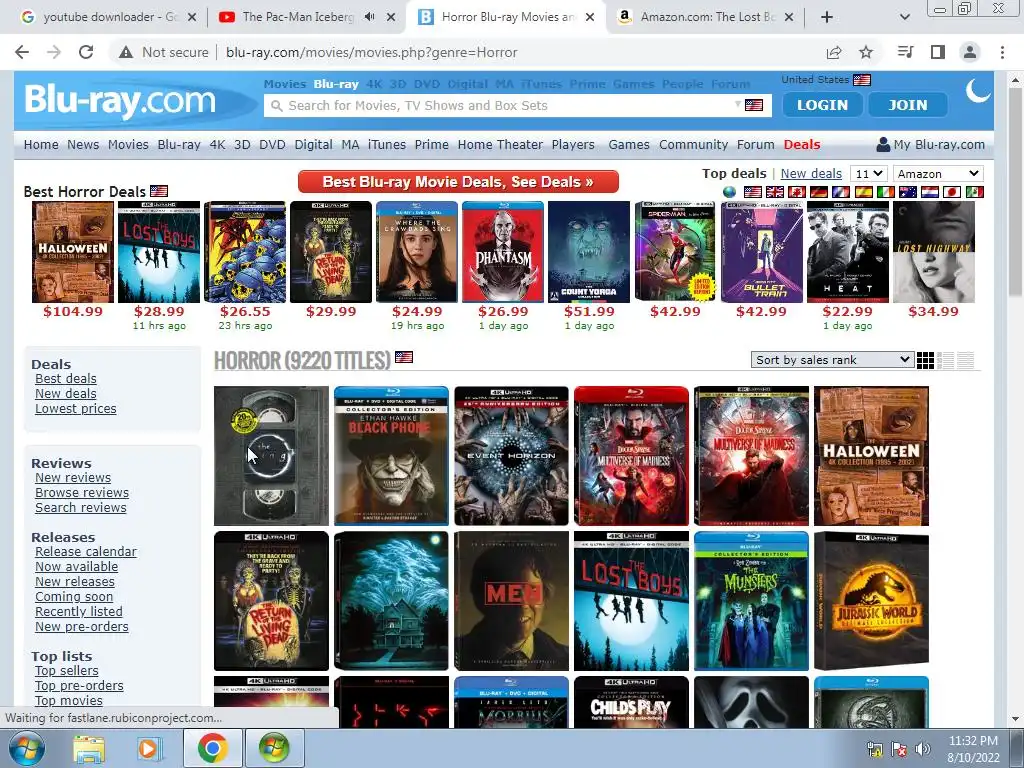Open the Event Horizon 4K cover
Viewport: 1024px width, 768px height.
pyautogui.click(x=511, y=456)
